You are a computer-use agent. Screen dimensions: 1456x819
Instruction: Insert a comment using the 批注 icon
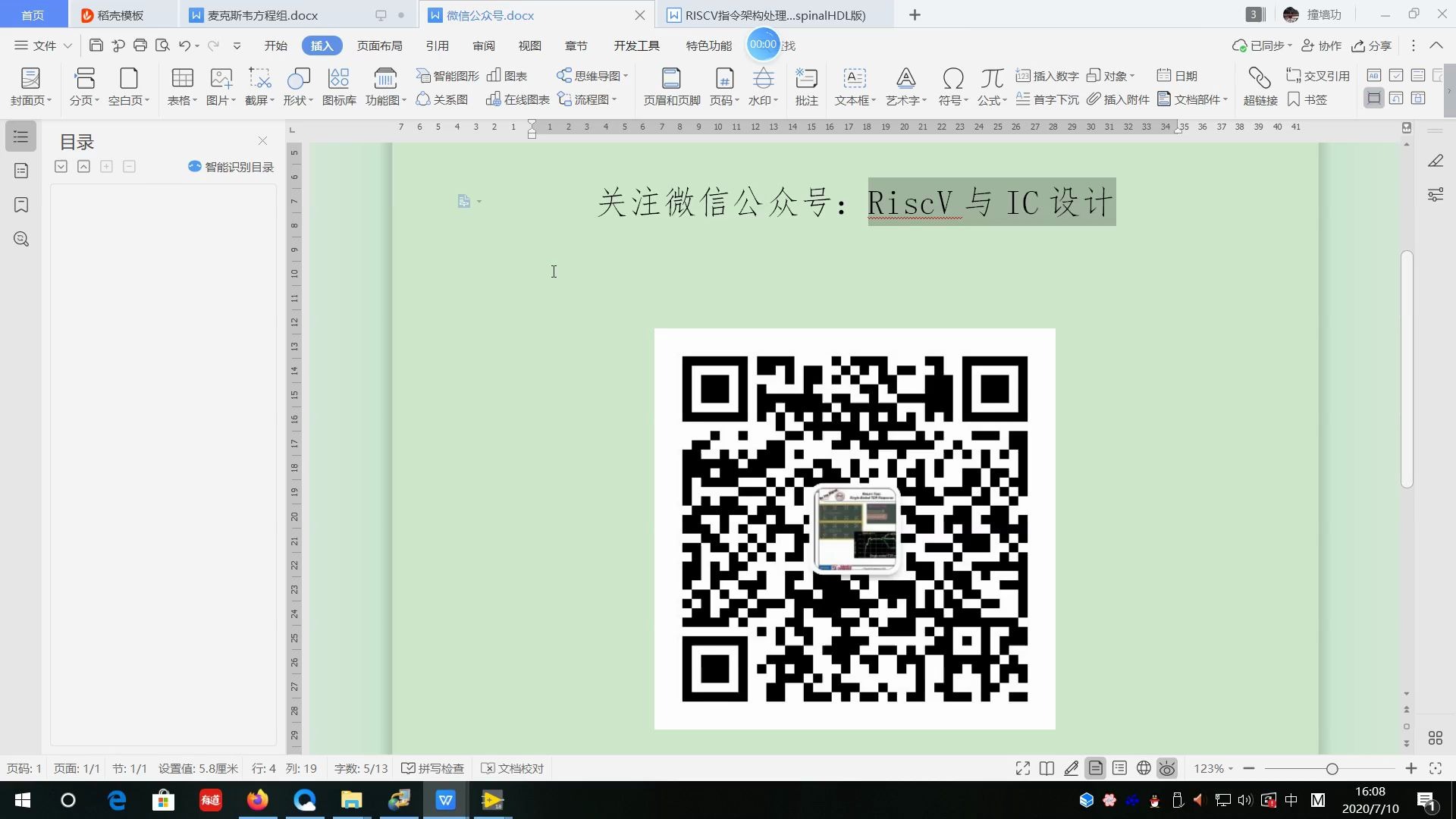tap(805, 86)
